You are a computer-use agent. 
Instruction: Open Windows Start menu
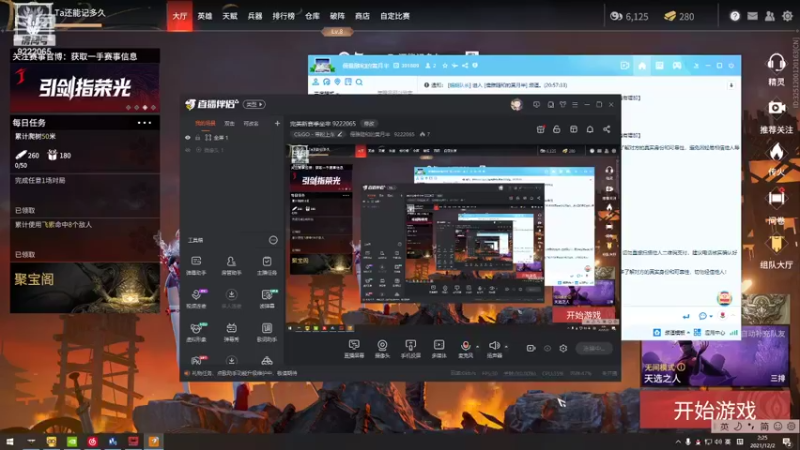click(x=9, y=441)
